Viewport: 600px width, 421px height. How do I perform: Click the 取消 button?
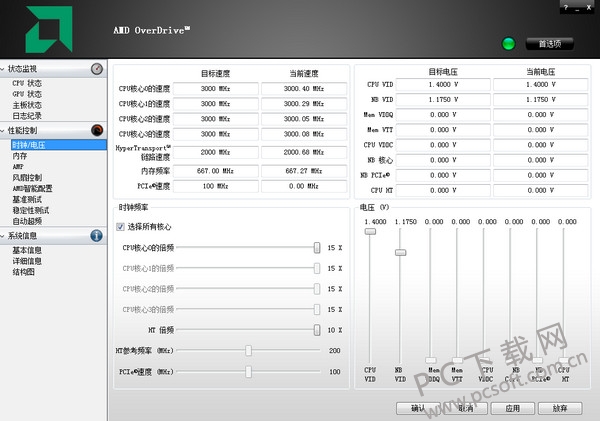coord(466,408)
